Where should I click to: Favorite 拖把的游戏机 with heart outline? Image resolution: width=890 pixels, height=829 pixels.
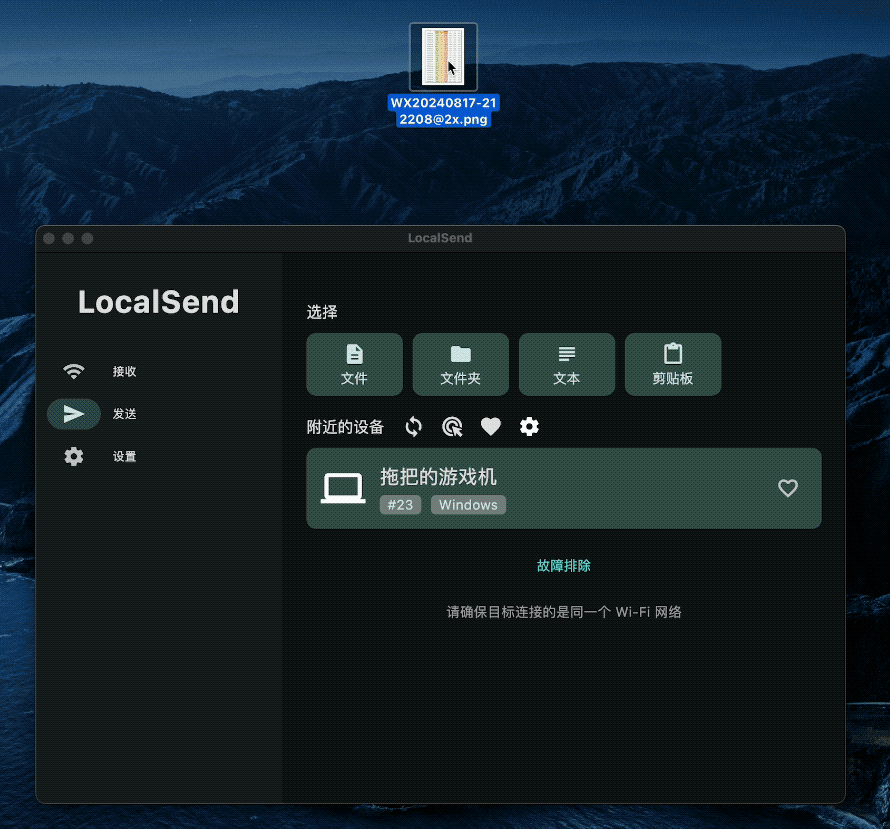click(x=788, y=488)
